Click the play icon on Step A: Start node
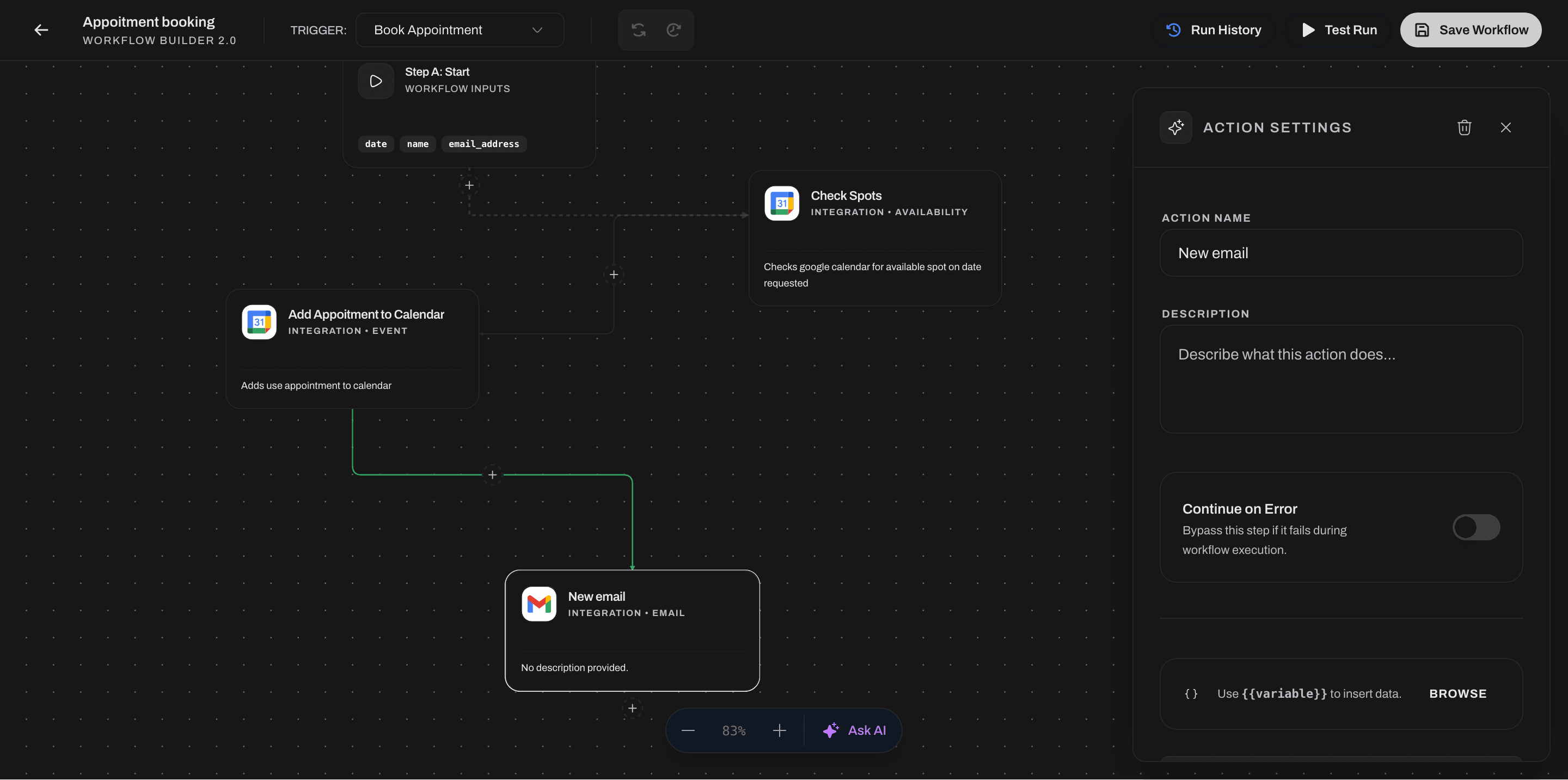1568x780 pixels. pyautogui.click(x=376, y=81)
